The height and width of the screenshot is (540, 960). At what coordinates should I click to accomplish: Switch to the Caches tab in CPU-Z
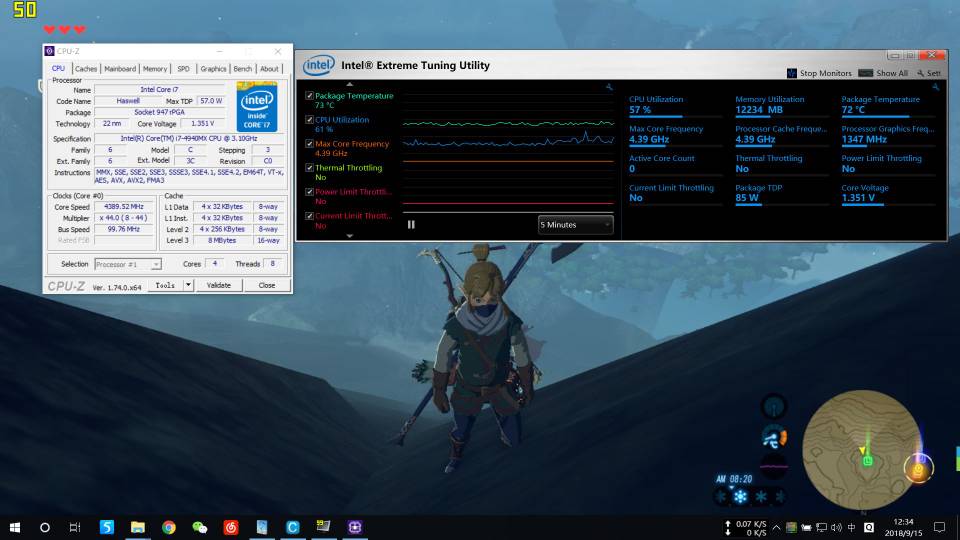[86, 69]
